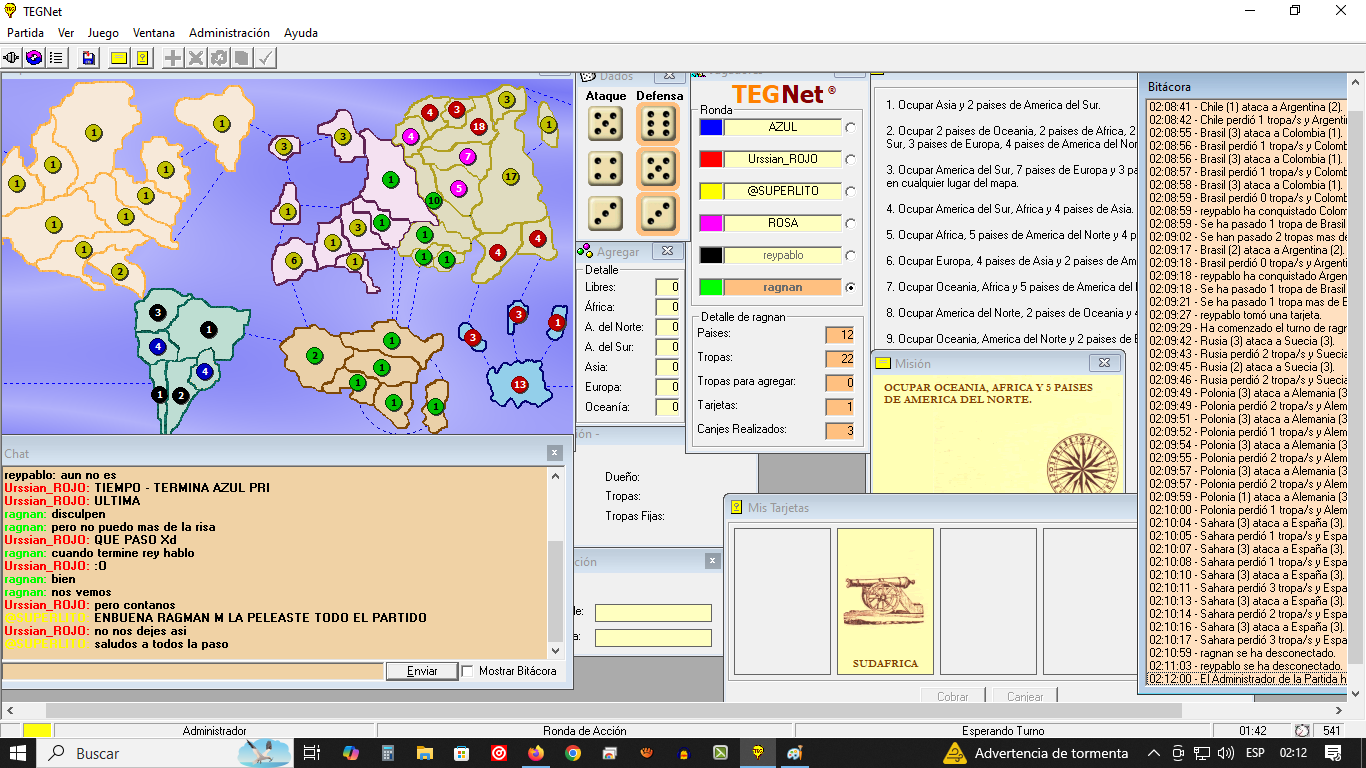Open the Calculator taskbar icon
Viewport: 1366px width, 768px height.
pyautogui.click(x=388, y=753)
